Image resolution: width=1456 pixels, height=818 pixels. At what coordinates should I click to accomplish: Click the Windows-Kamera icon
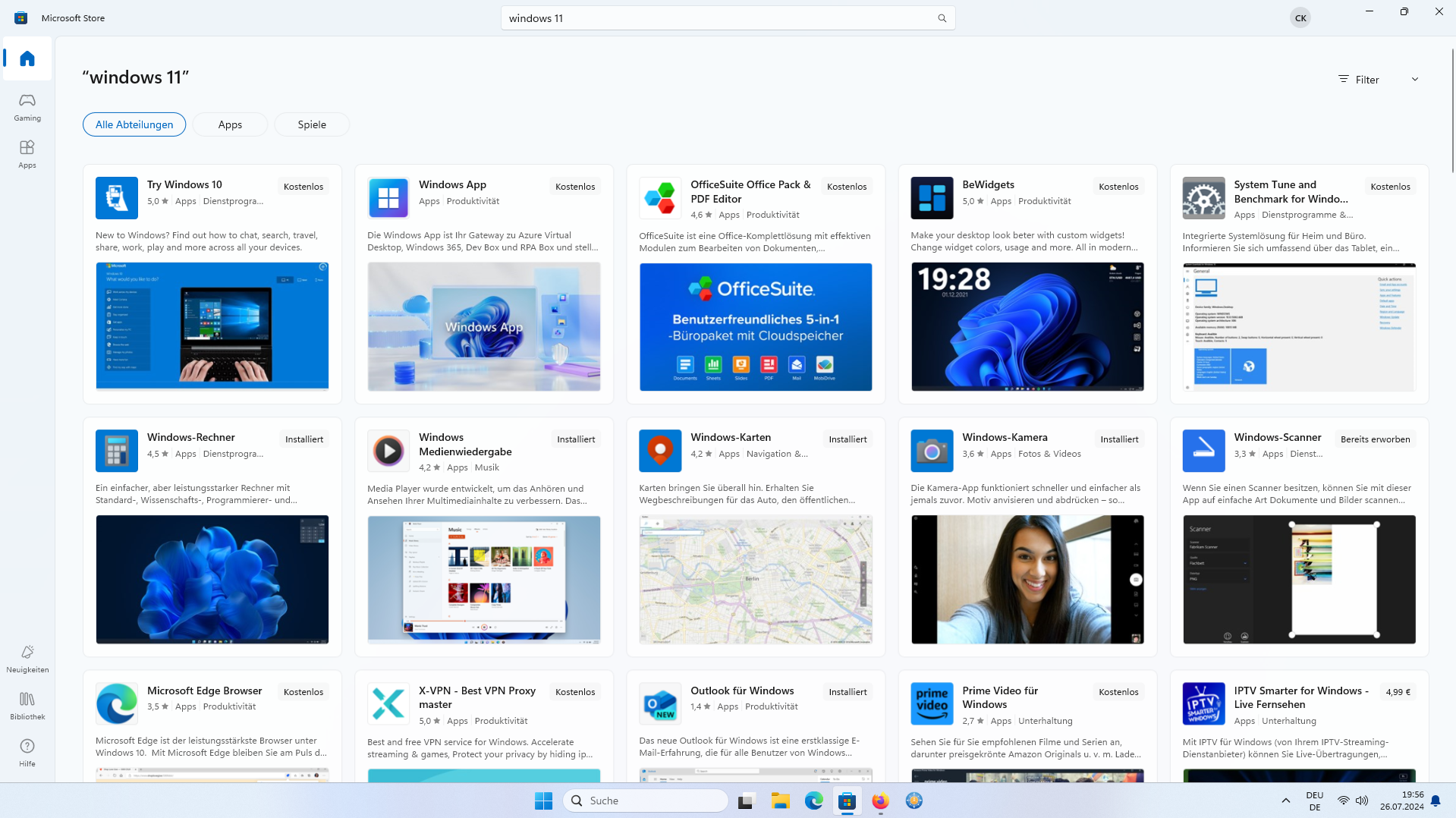click(932, 451)
